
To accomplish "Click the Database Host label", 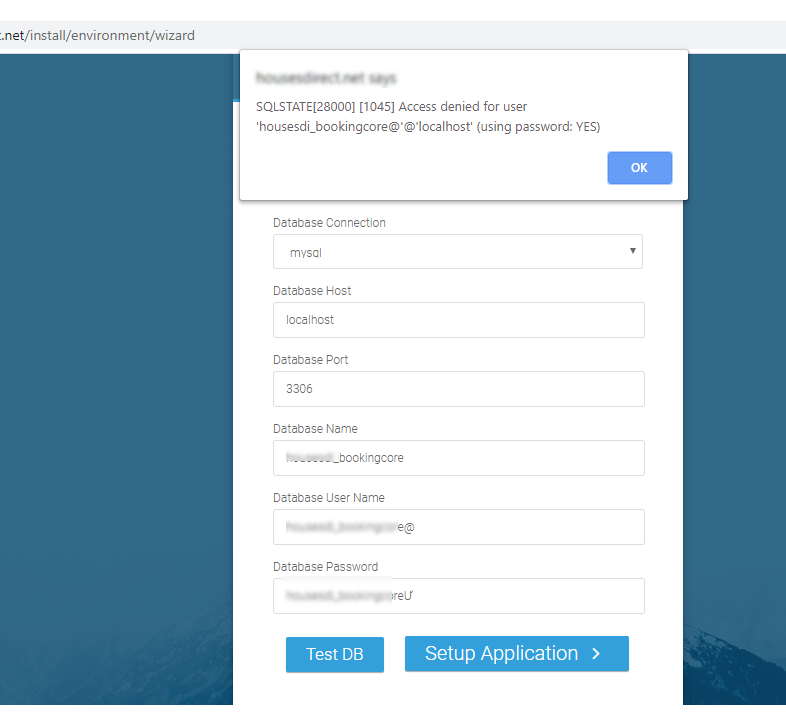I will point(312,291).
